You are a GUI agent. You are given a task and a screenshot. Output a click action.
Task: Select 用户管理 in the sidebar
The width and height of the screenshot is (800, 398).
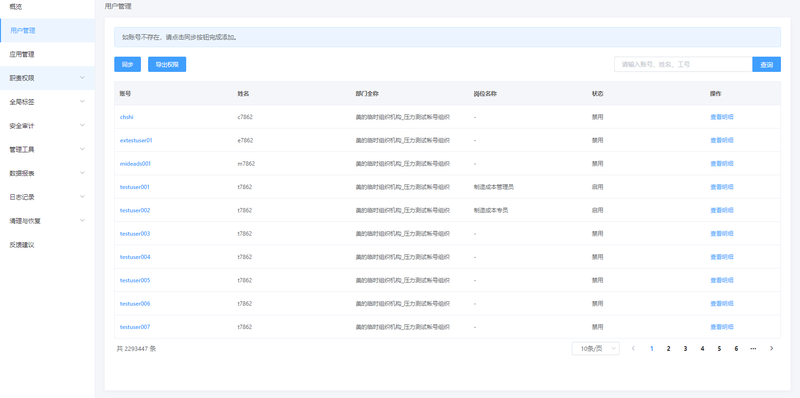click(x=47, y=31)
